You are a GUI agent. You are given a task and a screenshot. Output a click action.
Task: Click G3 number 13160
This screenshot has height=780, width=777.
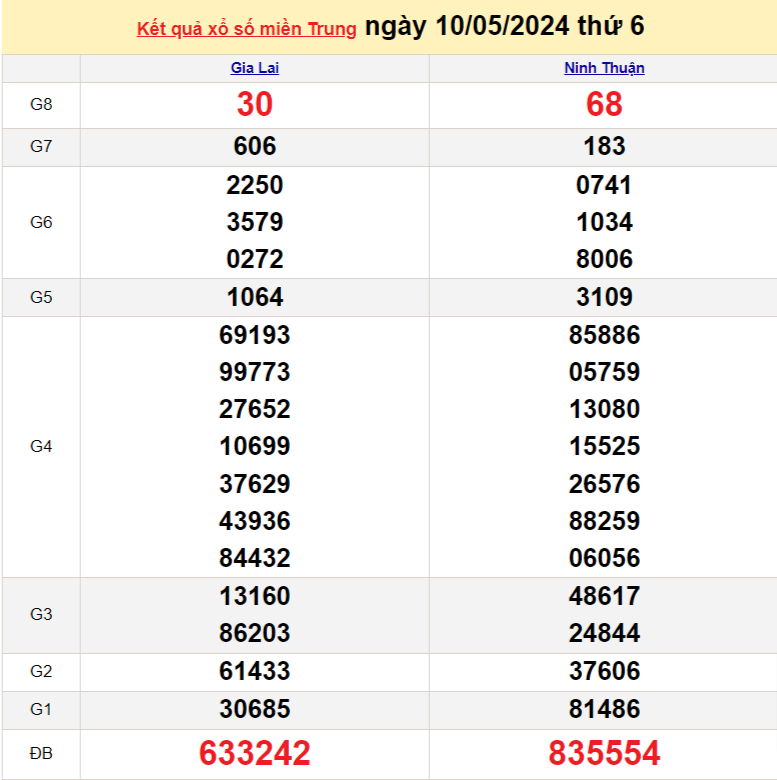click(255, 596)
